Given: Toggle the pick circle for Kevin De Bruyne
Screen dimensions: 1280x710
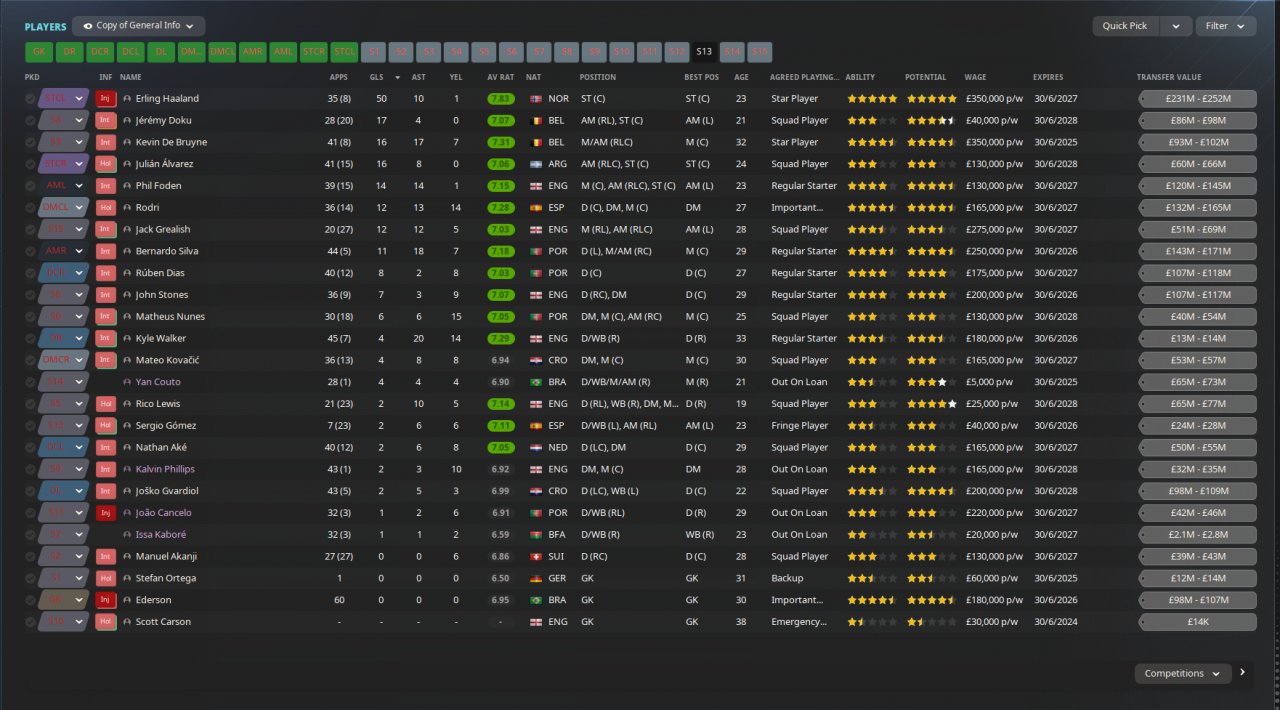Looking at the screenshot, I should (x=30, y=142).
